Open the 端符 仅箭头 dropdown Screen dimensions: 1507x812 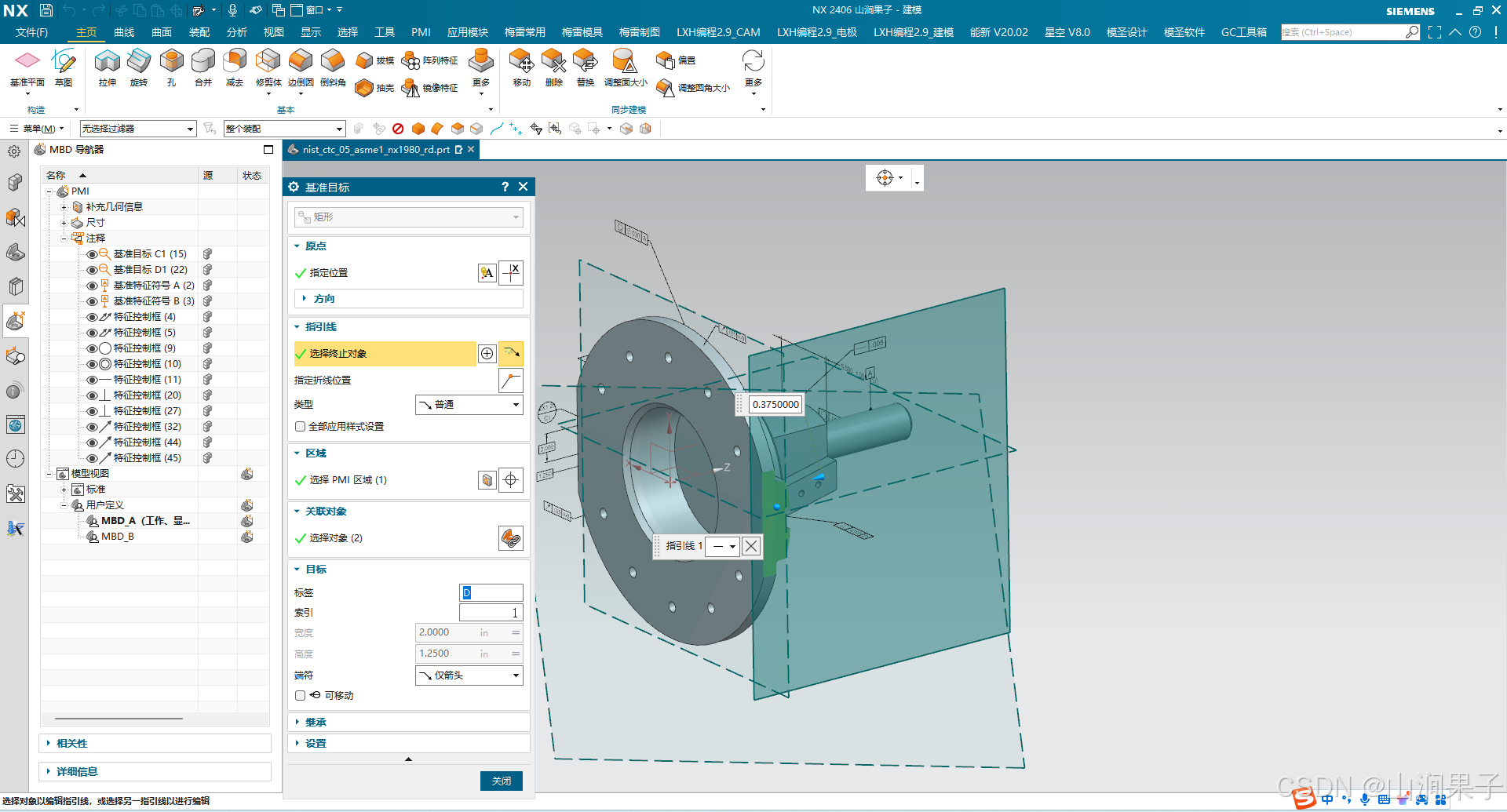(x=469, y=675)
